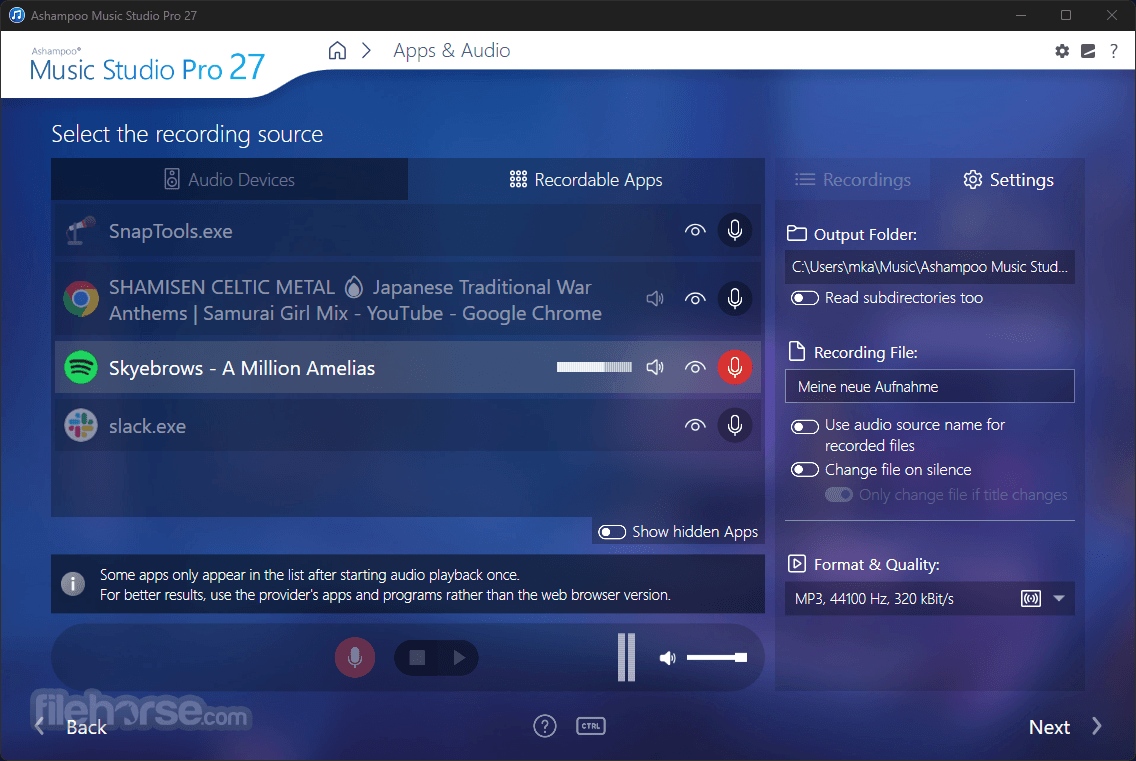The height and width of the screenshot is (761, 1136).
Task: Select the SnapTools.exe row
Action: pyautogui.click(x=408, y=230)
